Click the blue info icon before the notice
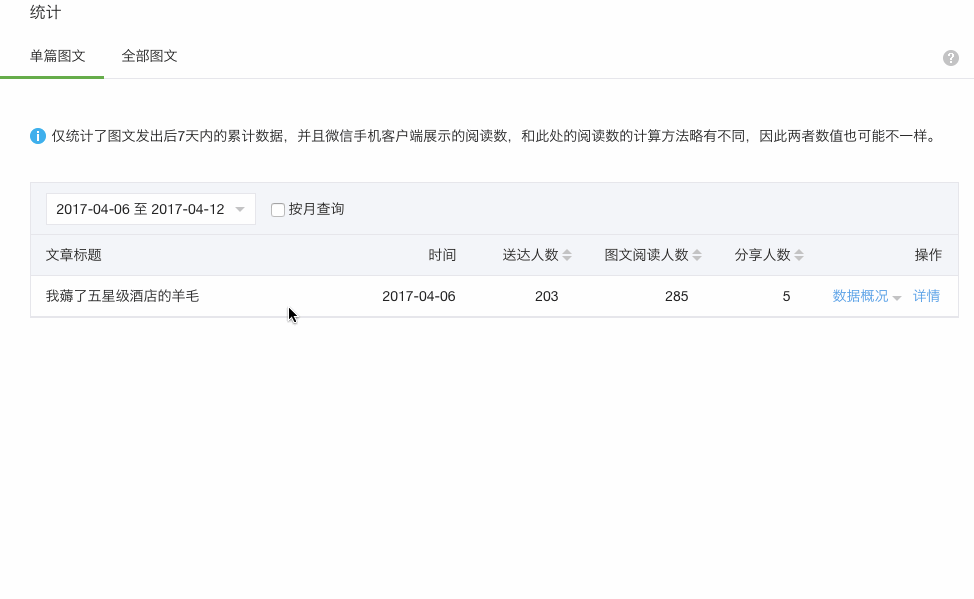This screenshot has height=599, width=974. (38, 136)
